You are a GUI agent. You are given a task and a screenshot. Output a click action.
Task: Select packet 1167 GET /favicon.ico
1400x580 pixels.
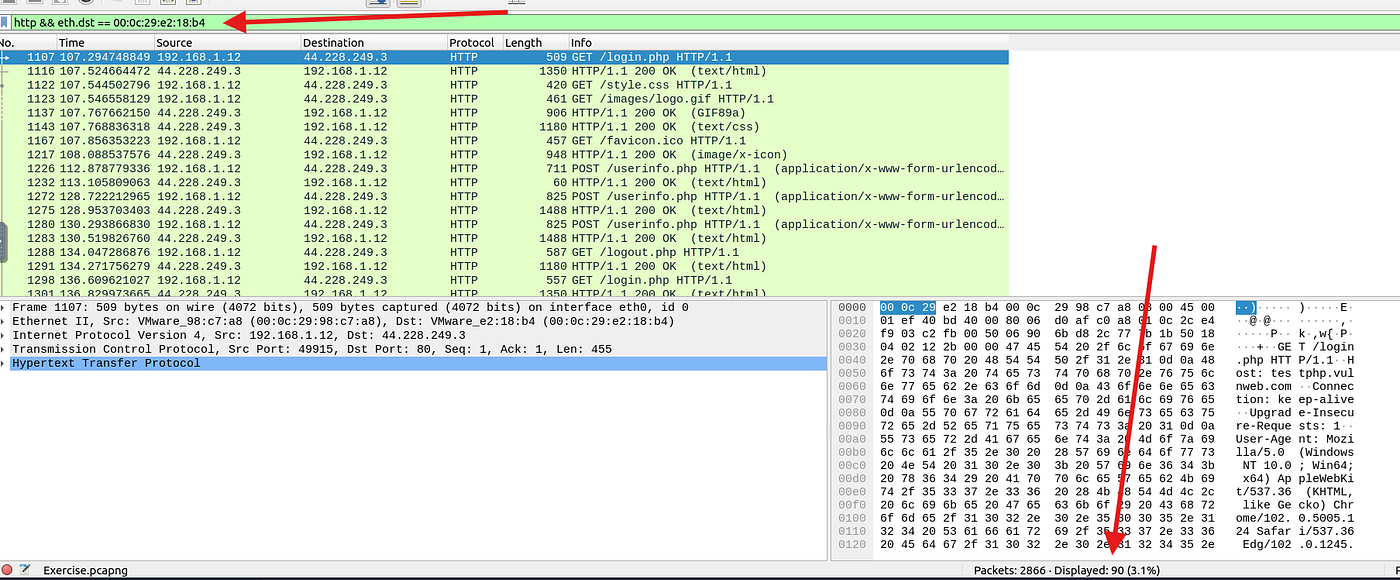pos(504,141)
